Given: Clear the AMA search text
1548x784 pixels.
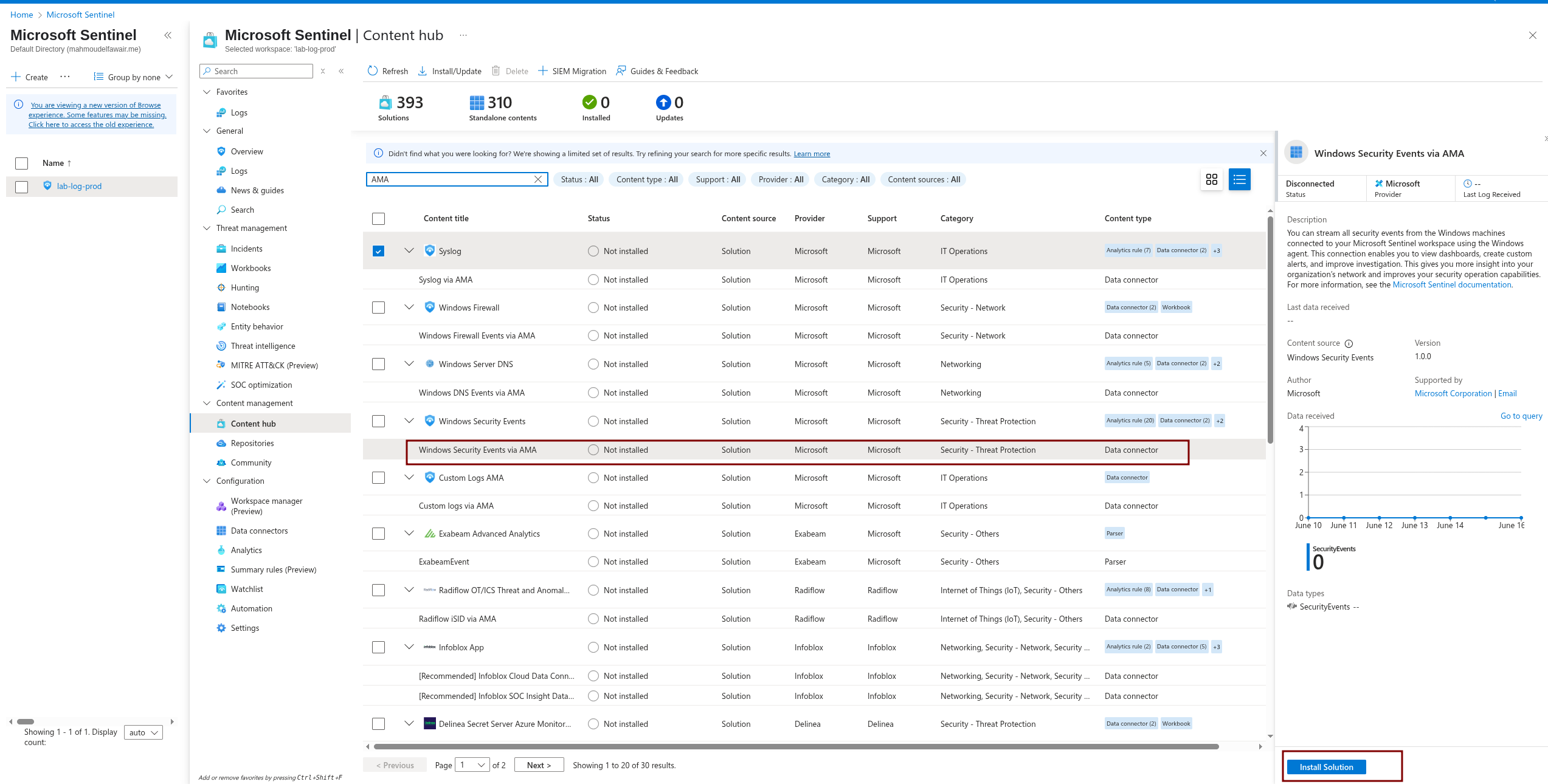Looking at the screenshot, I should point(538,179).
